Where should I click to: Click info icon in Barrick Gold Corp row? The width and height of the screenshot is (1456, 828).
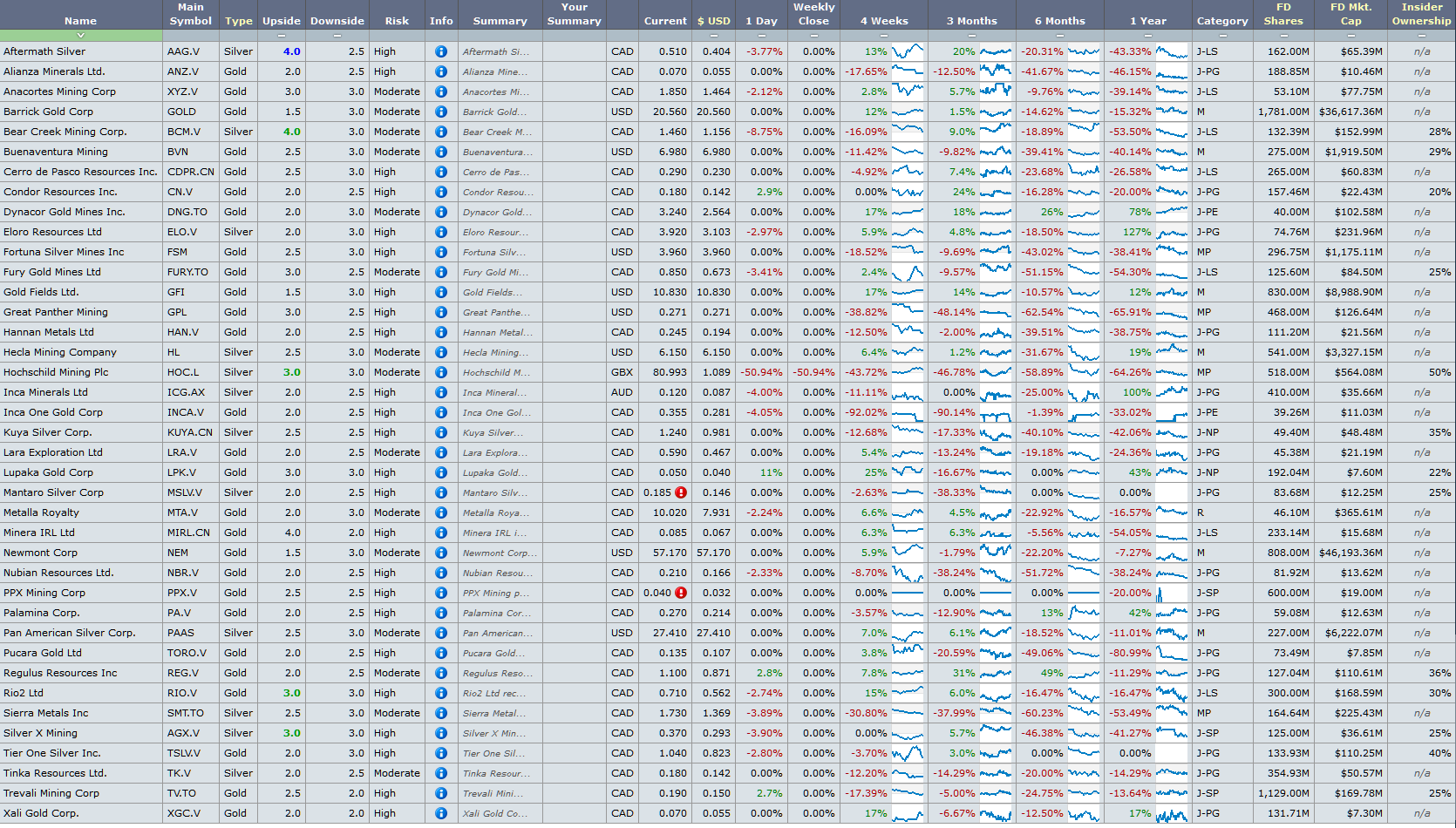click(441, 112)
